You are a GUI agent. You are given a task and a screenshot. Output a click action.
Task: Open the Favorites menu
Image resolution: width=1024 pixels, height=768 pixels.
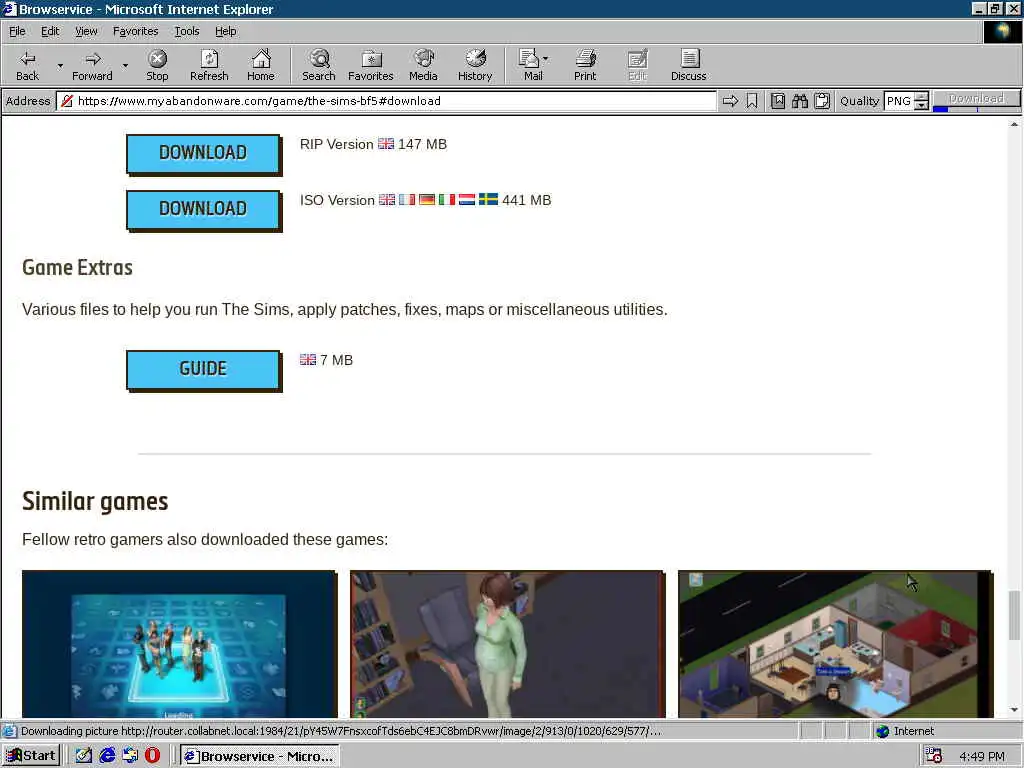[135, 31]
